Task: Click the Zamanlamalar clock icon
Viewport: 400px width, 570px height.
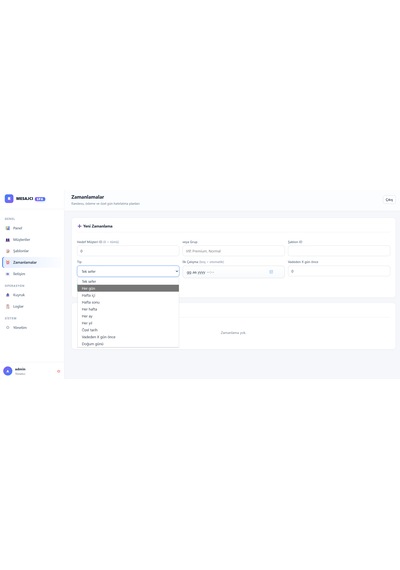Action: point(8,262)
